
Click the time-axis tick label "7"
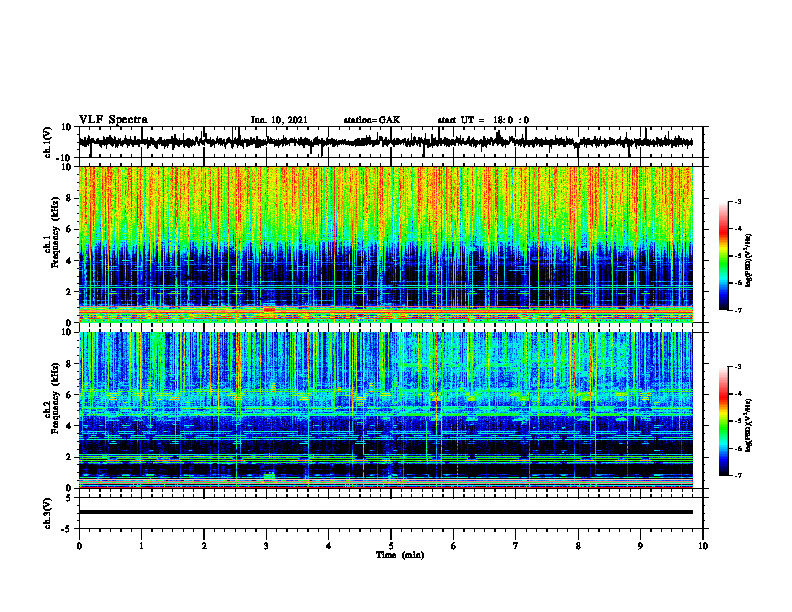(516, 546)
